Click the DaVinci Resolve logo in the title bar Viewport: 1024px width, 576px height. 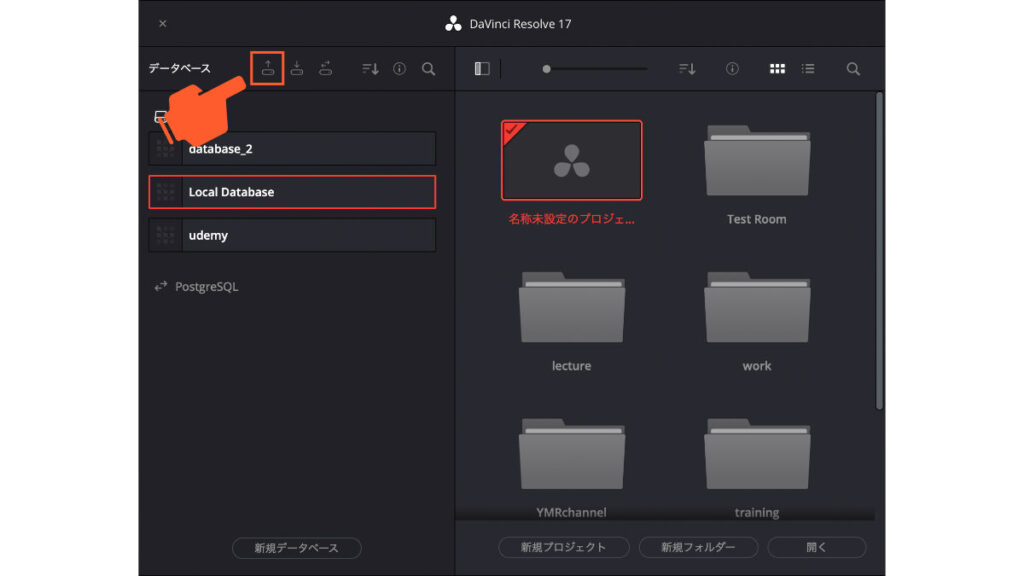pyautogui.click(x=453, y=23)
